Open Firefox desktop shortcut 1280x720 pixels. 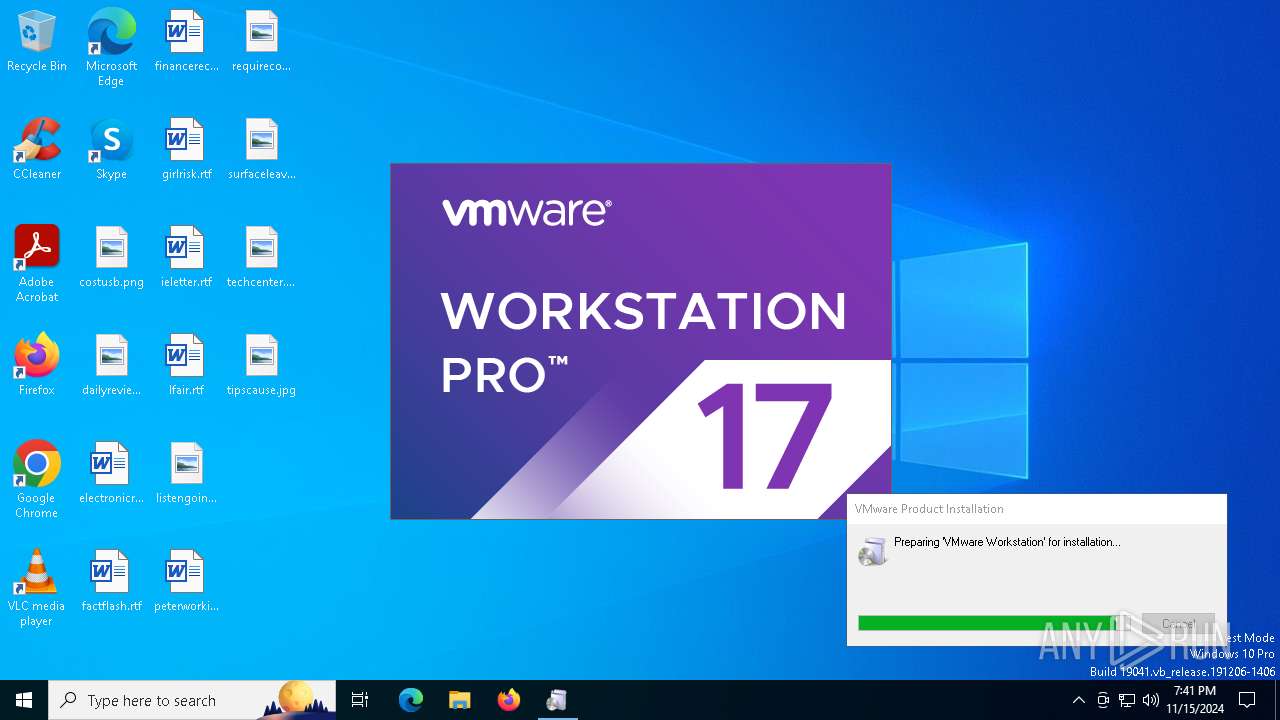(x=37, y=366)
